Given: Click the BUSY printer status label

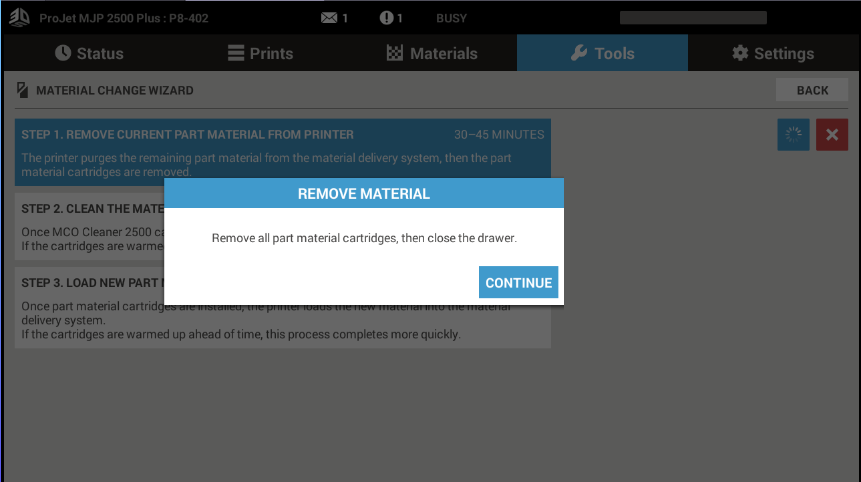Looking at the screenshot, I should [x=451, y=18].
